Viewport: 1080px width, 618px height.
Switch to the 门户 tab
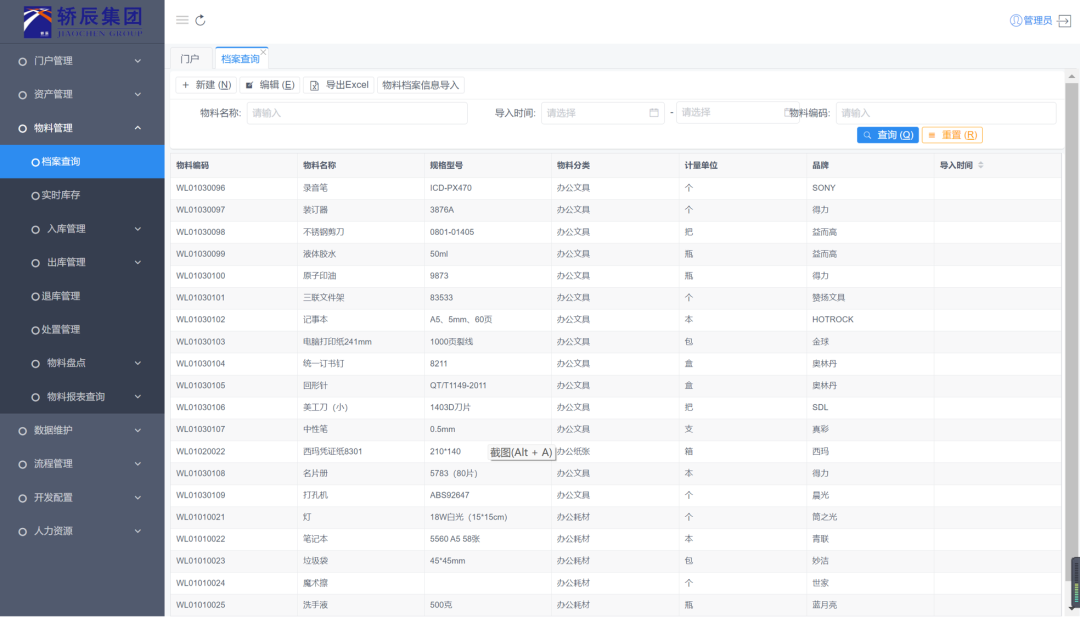click(x=190, y=59)
